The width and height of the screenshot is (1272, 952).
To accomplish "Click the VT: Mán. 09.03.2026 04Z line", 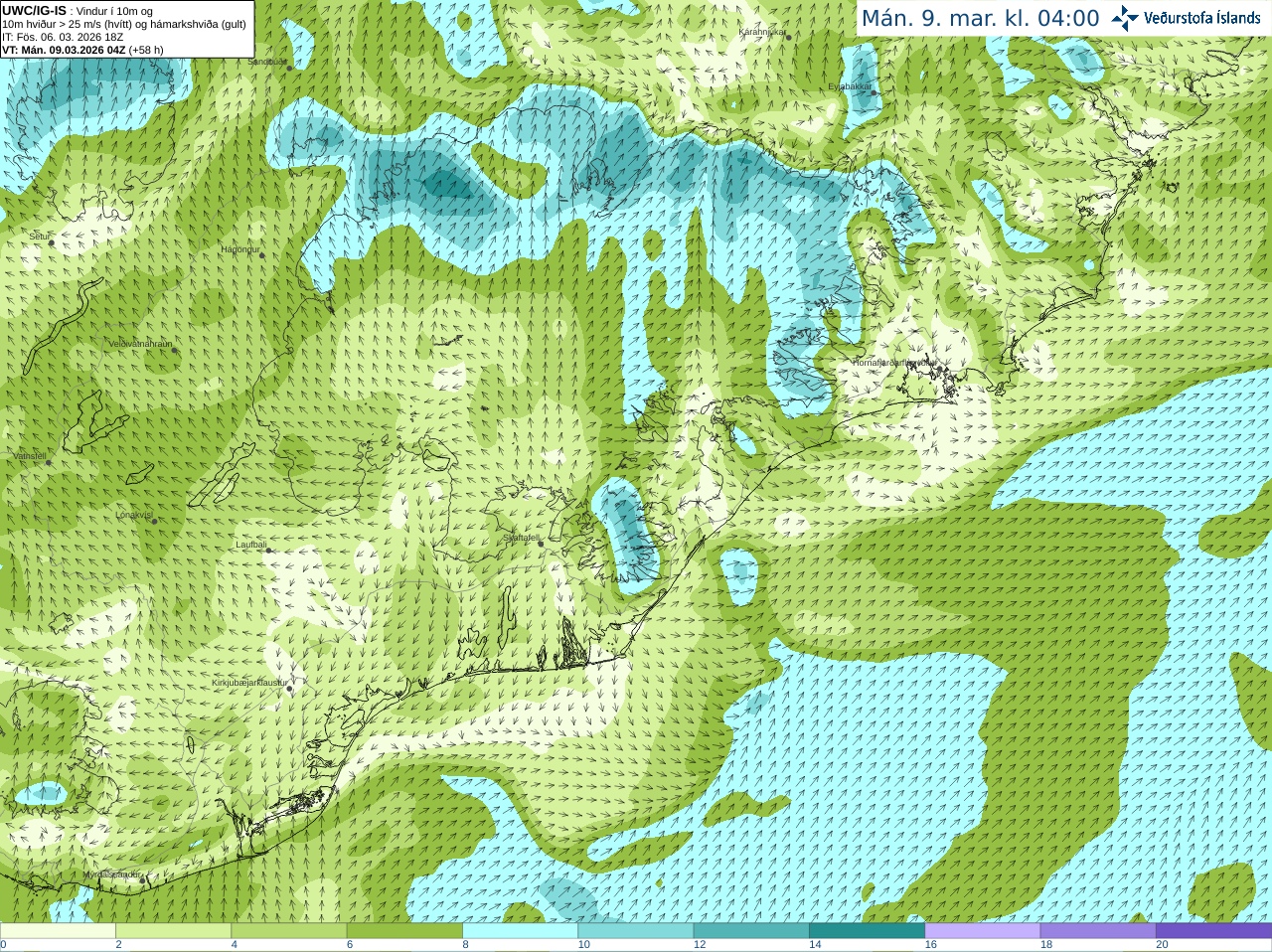I will (64, 50).
